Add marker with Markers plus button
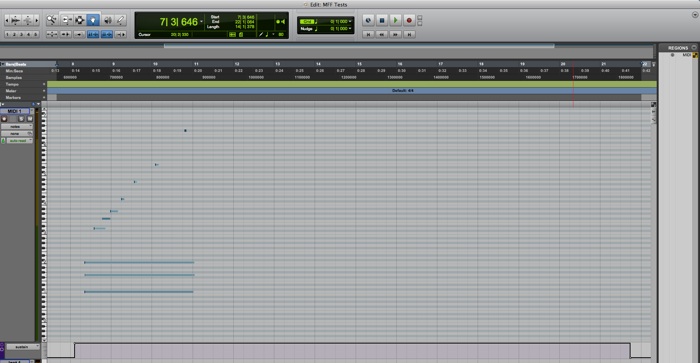The height and width of the screenshot is (363, 700). click(44, 98)
